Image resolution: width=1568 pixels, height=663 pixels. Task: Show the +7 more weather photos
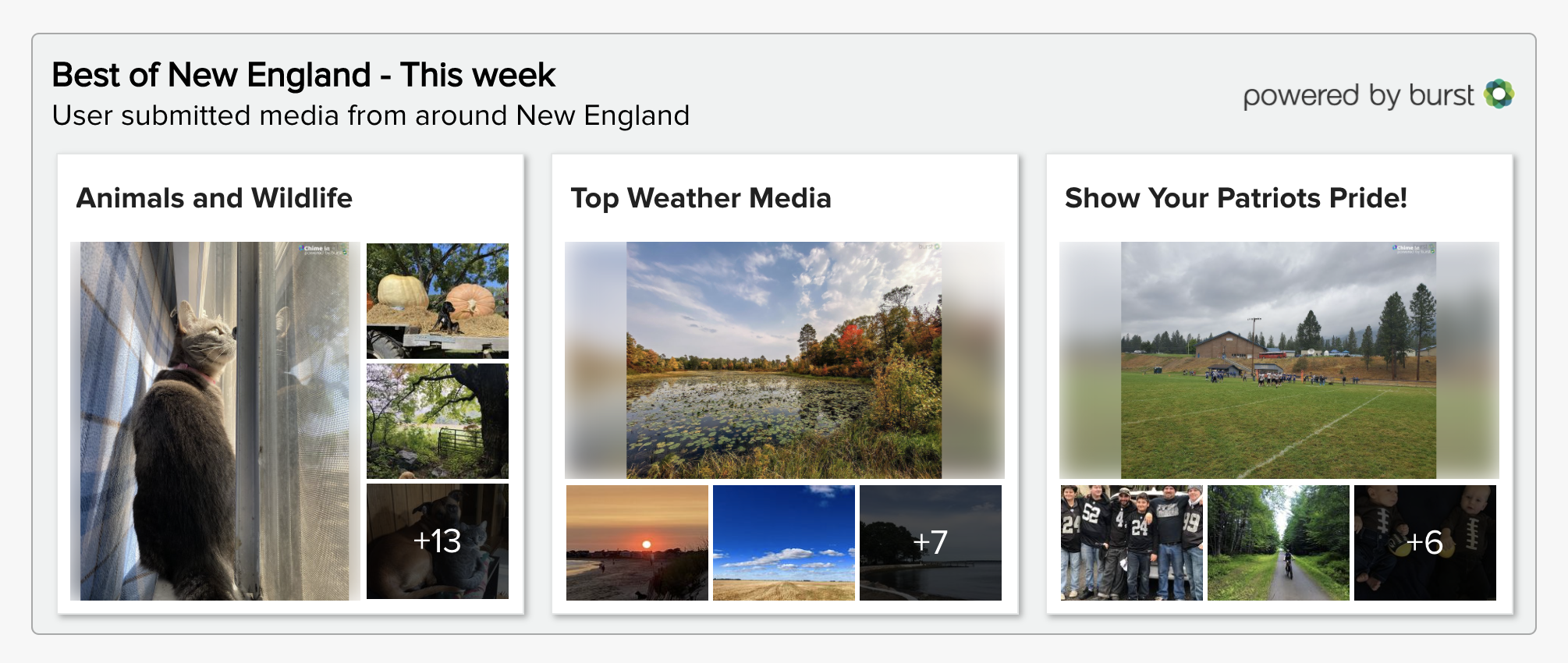tap(931, 543)
